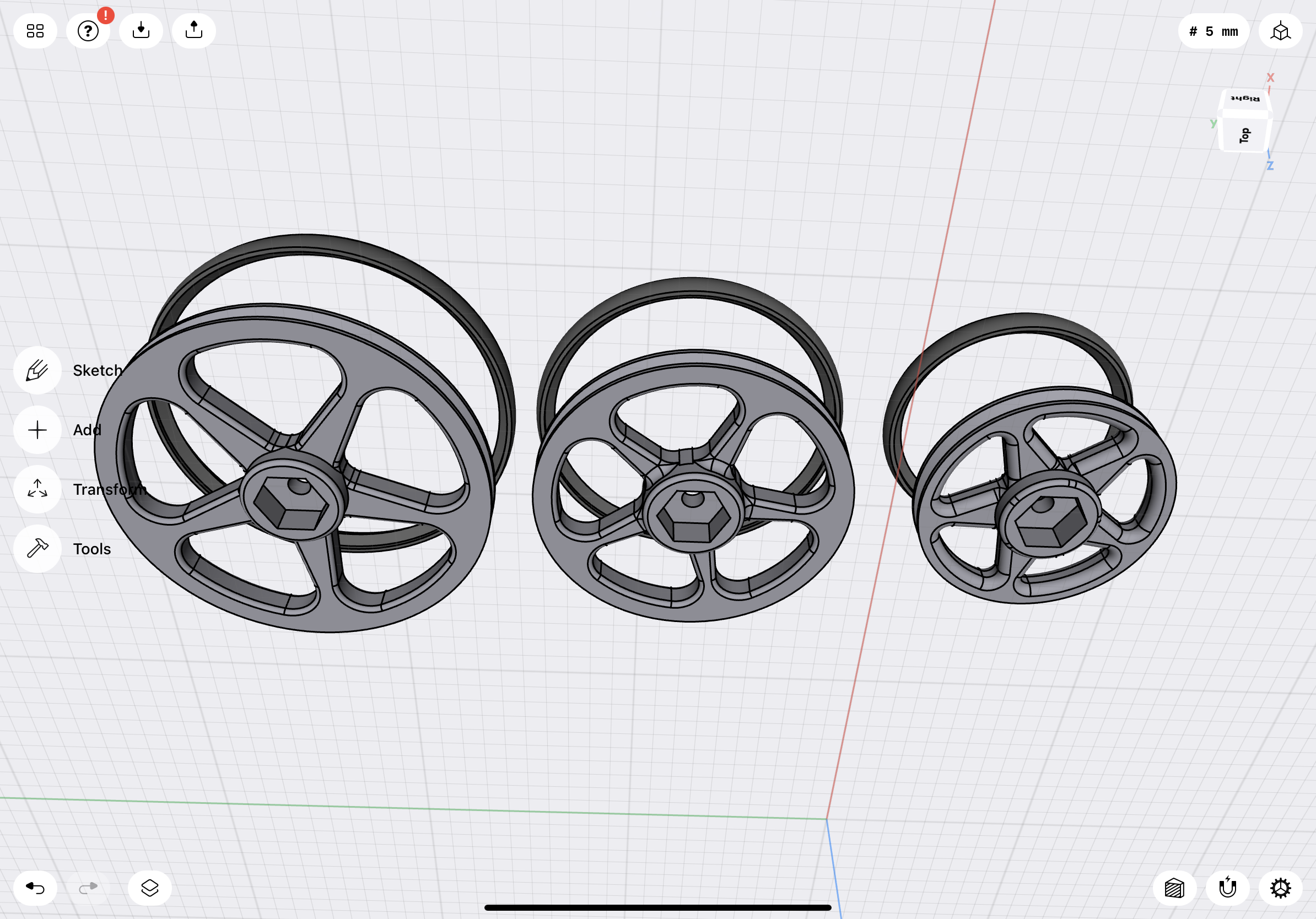This screenshot has width=1316, height=919.
Task: Open the grid units dropdown showing 5 mm
Action: [x=1213, y=30]
